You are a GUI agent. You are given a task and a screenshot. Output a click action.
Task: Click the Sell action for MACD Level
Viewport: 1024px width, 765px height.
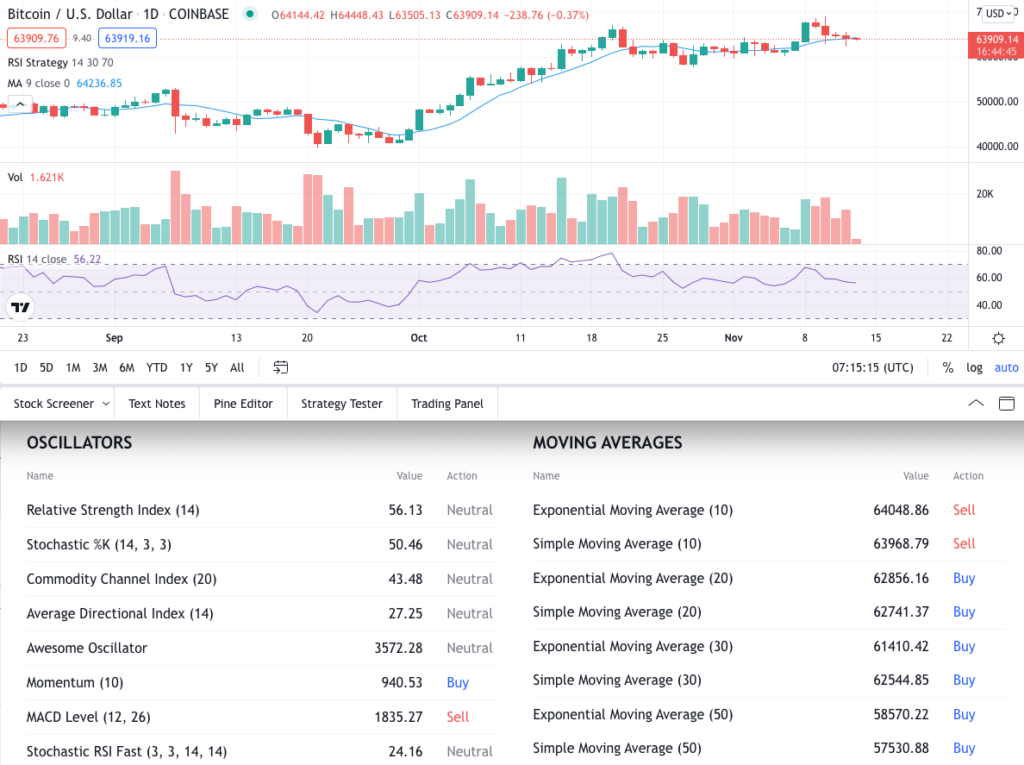pyautogui.click(x=458, y=717)
